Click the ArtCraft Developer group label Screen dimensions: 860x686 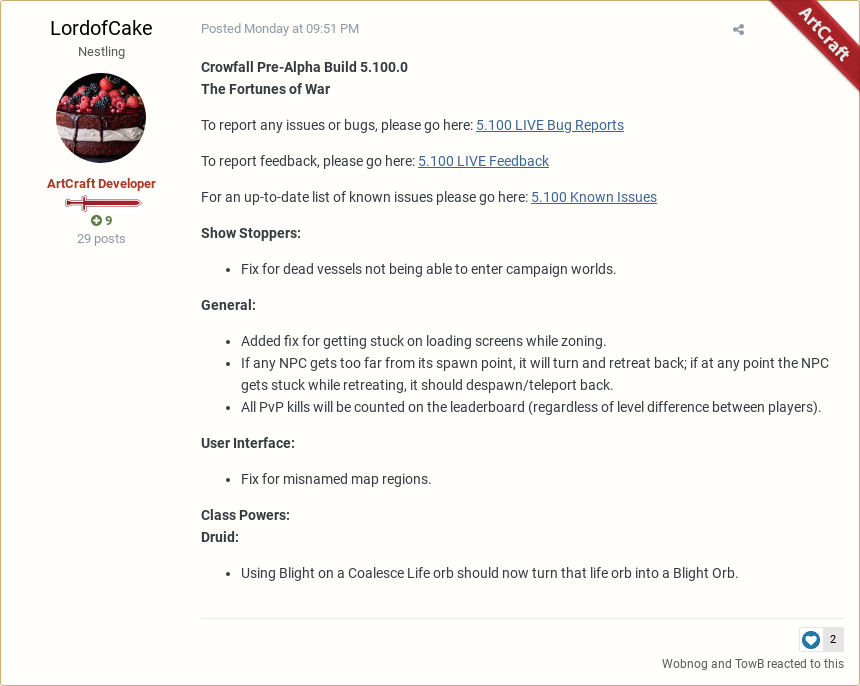point(101,184)
